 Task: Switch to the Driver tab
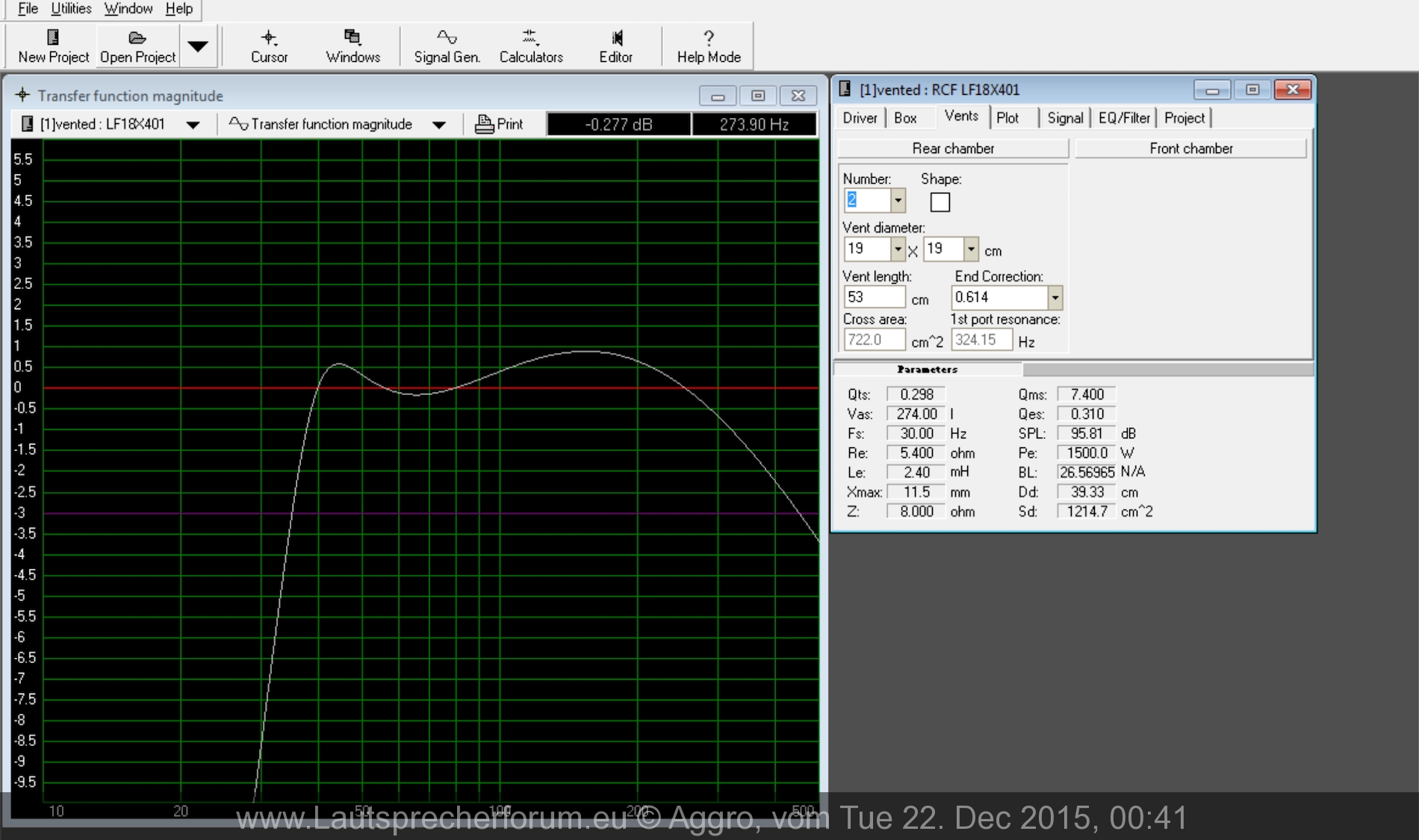point(860,118)
